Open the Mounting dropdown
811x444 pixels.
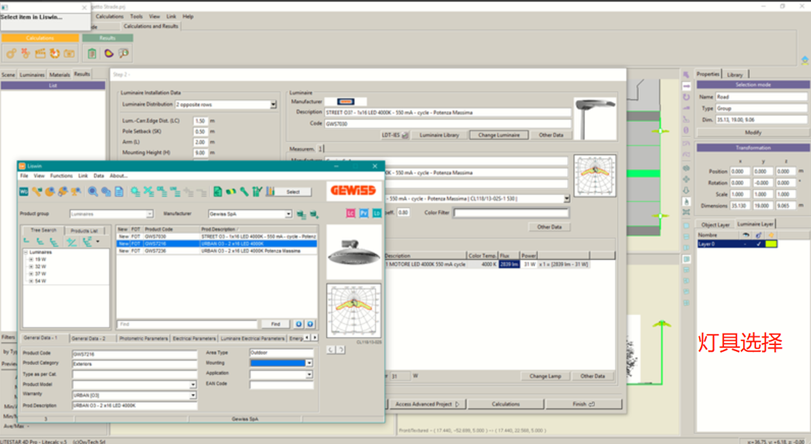point(309,363)
